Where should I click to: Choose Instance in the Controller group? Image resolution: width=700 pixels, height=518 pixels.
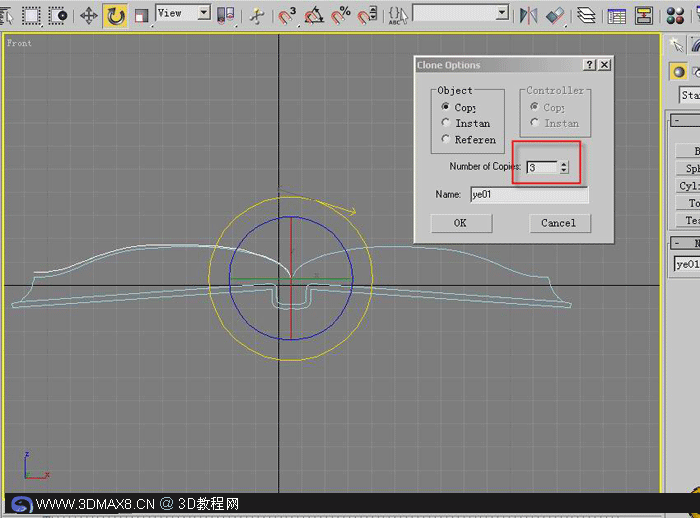(534, 123)
